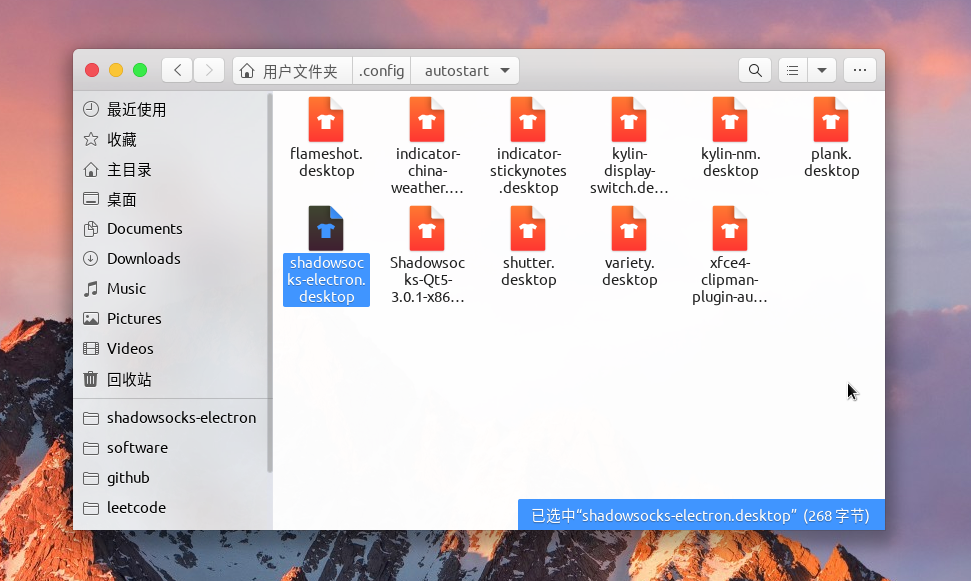The width and height of the screenshot is (971, 581).
Task: Click the search magnifier icon
Action: tap(755, 70)
